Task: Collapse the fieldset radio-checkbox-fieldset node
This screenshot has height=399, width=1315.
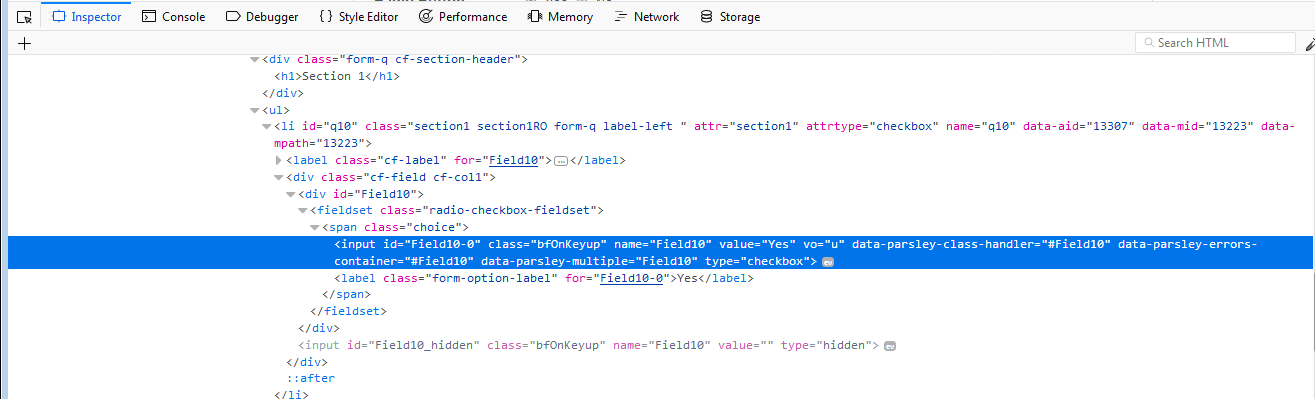Action: tap(303, 211)
